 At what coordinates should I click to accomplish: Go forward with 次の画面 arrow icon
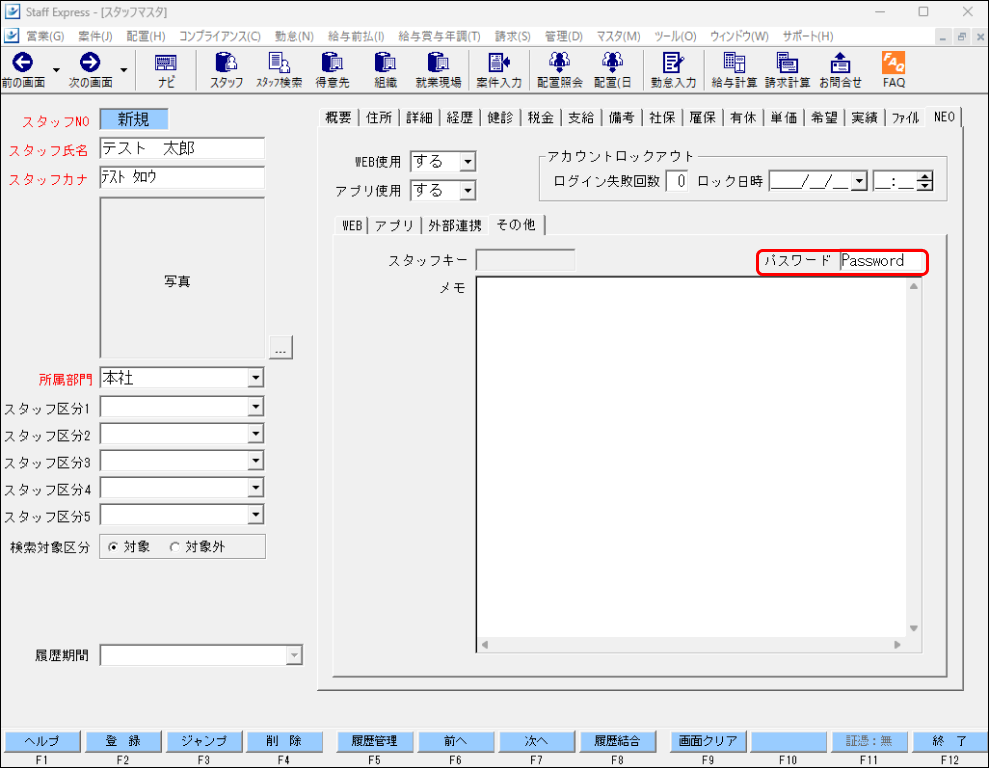pos(90,62)
